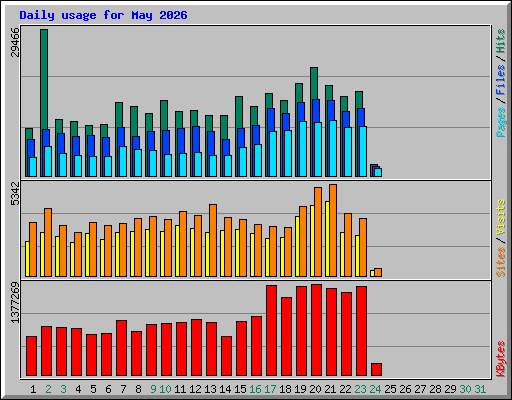The height and width of the screenshot is (400, 512).
Task: Click day label 19 on the x-axis
Action: 300,389
